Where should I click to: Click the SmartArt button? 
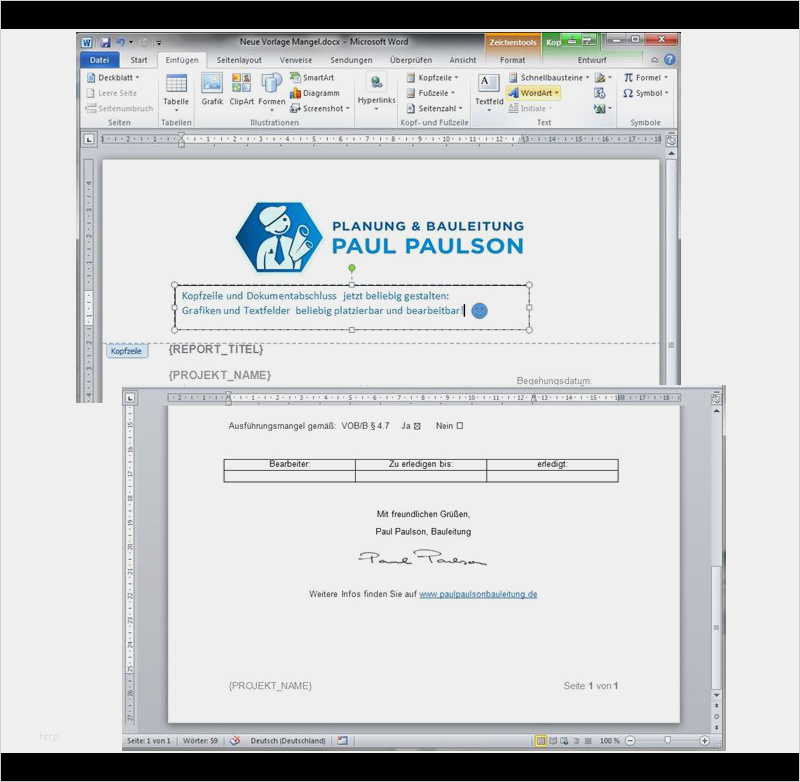pos(312,78)
